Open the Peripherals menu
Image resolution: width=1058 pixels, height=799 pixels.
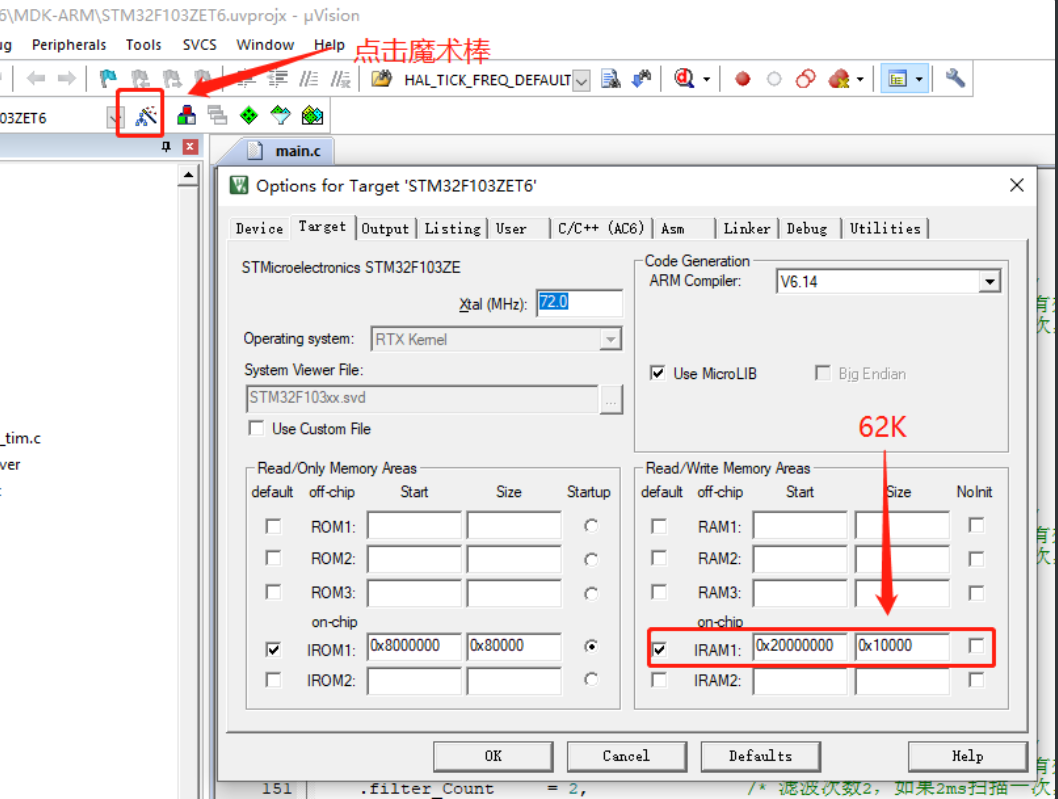pos(69,45)
